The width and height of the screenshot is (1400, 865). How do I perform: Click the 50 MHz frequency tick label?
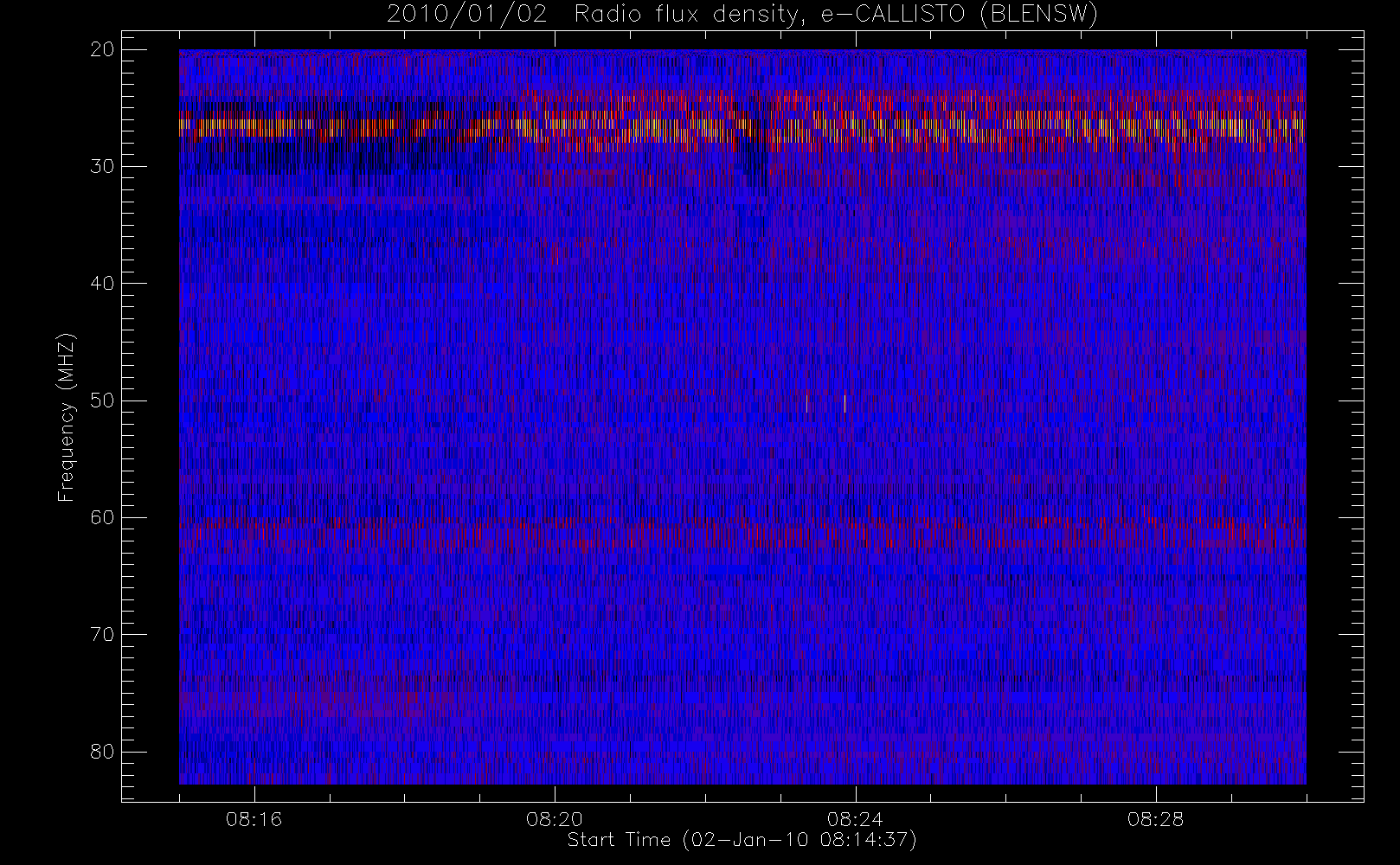click(x=102, y=400)
